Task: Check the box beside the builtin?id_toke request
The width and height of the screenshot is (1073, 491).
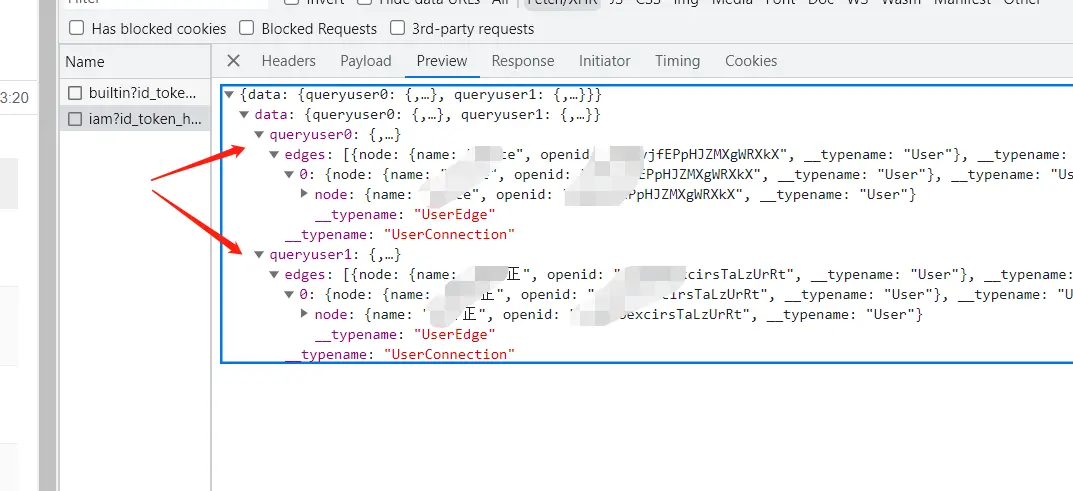Action: [75, 93]
